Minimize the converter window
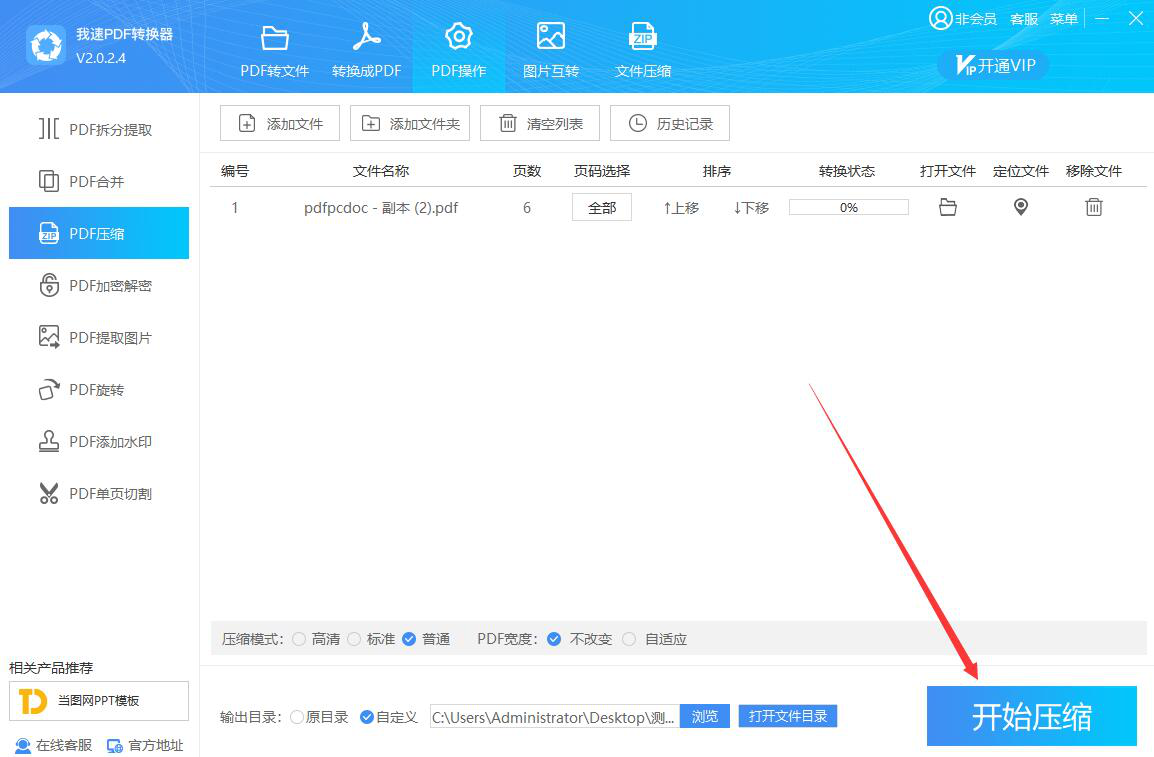The height and width of the screenshot is (757, 1154). pyautogui.click(x=1102, y=18)
